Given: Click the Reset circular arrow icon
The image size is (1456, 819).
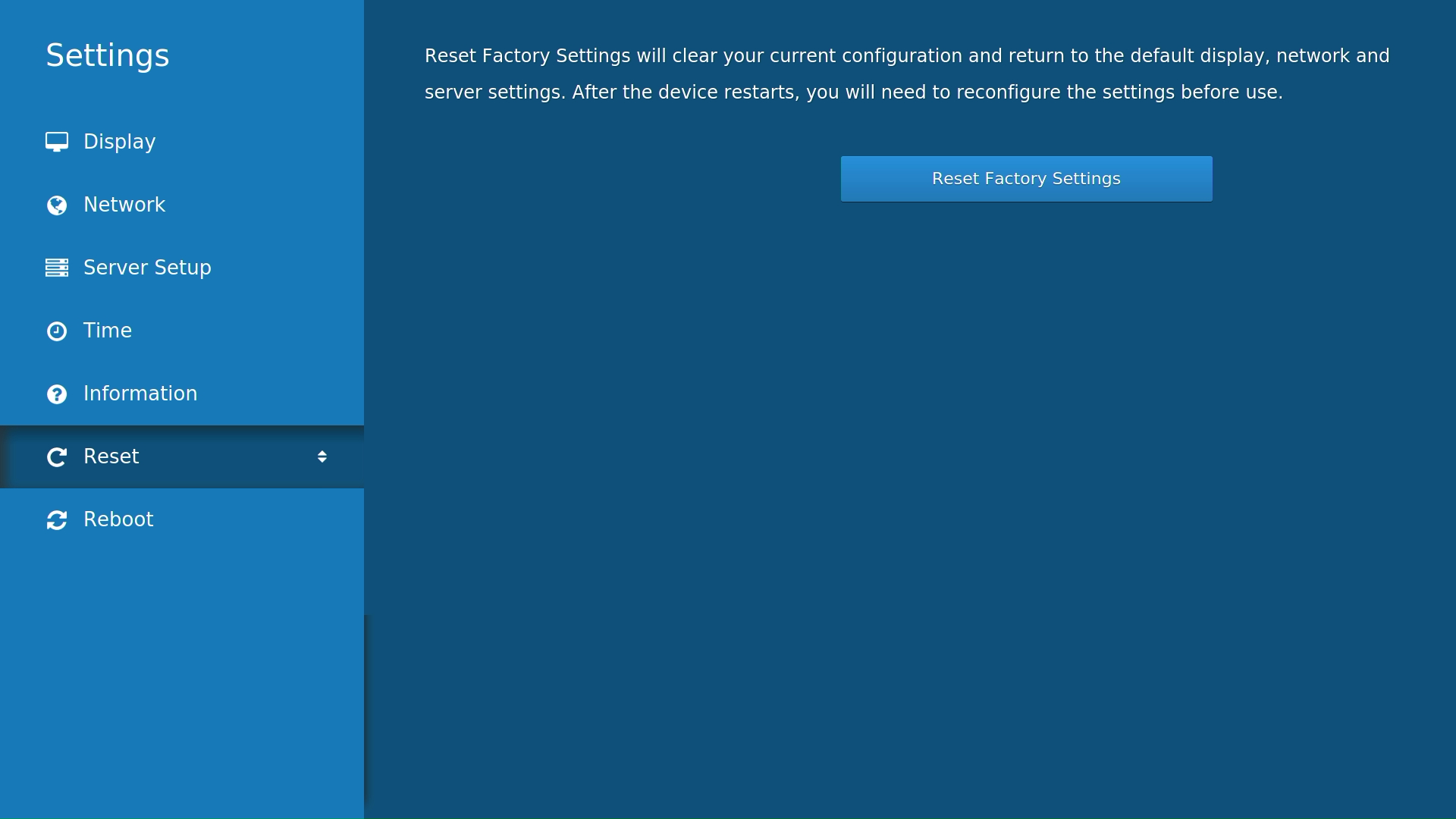Looking at the screenshot, I should click(x=58, y=457).
